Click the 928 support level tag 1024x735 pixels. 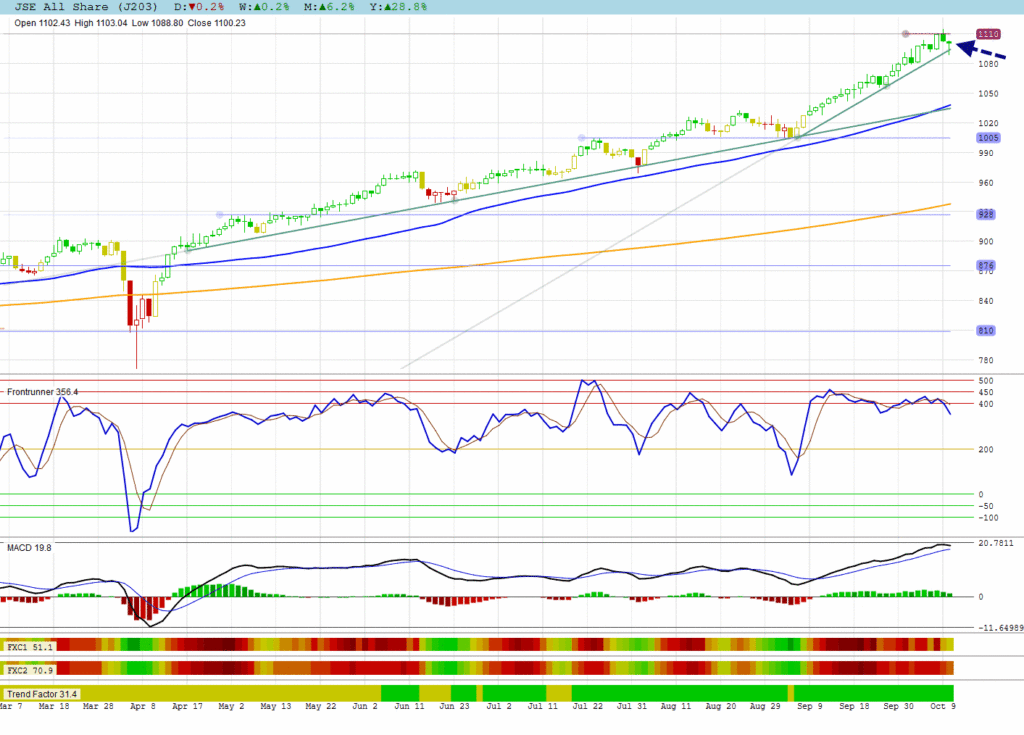[986, 214]
